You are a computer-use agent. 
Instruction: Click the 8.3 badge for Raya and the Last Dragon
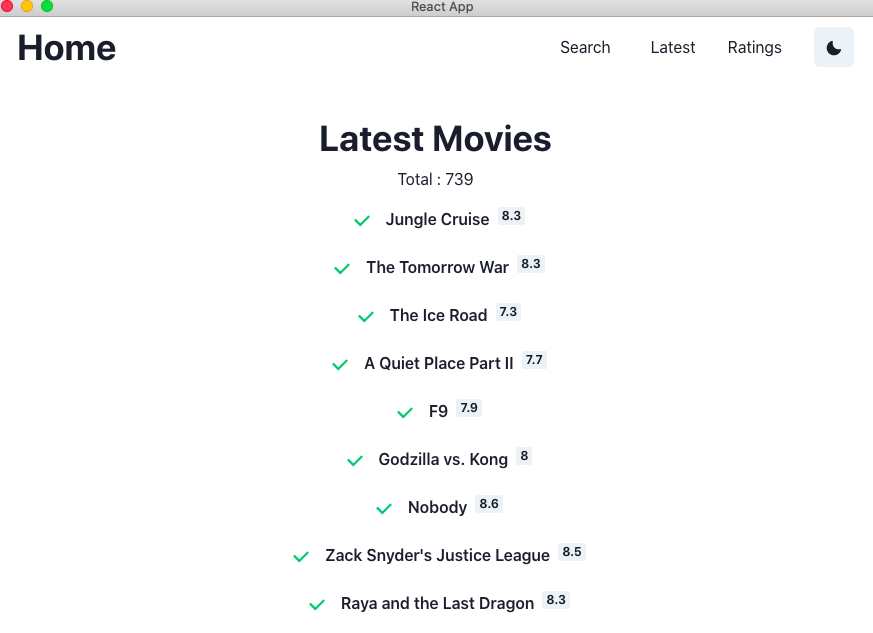pos(556,600)
